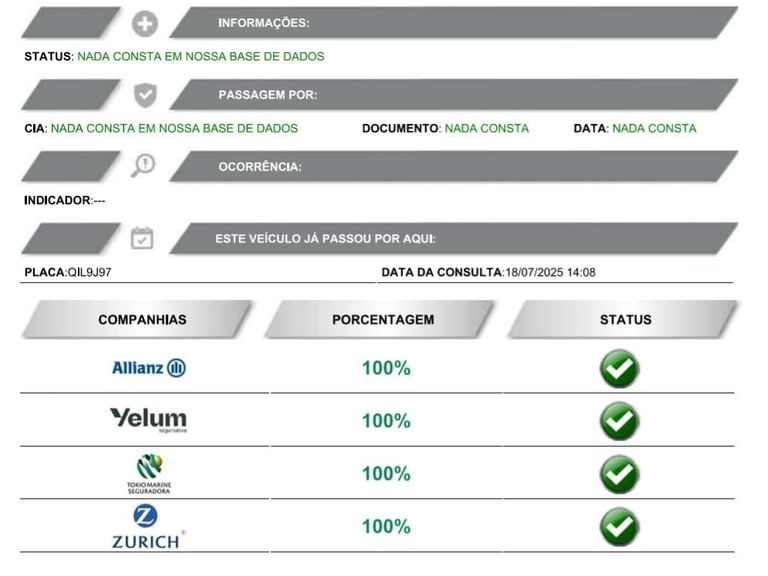Click the magnifier alert icon beside Ocorrência
This screenshot has height=576, width=768.
coord(143,166)
